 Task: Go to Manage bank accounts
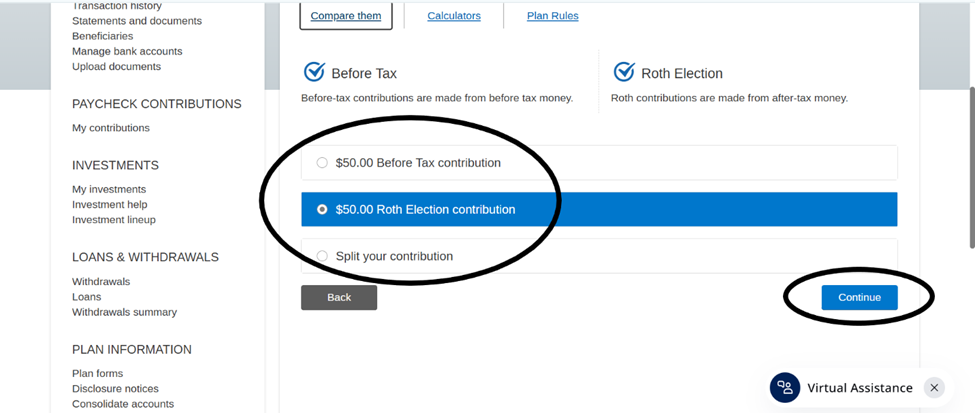tap(127, 51)
